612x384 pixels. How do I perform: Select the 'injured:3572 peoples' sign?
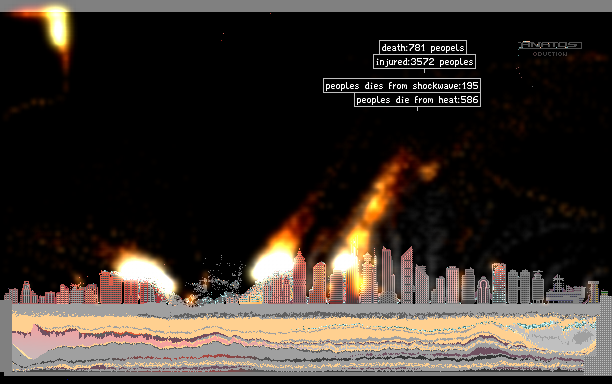coord(424,62)
